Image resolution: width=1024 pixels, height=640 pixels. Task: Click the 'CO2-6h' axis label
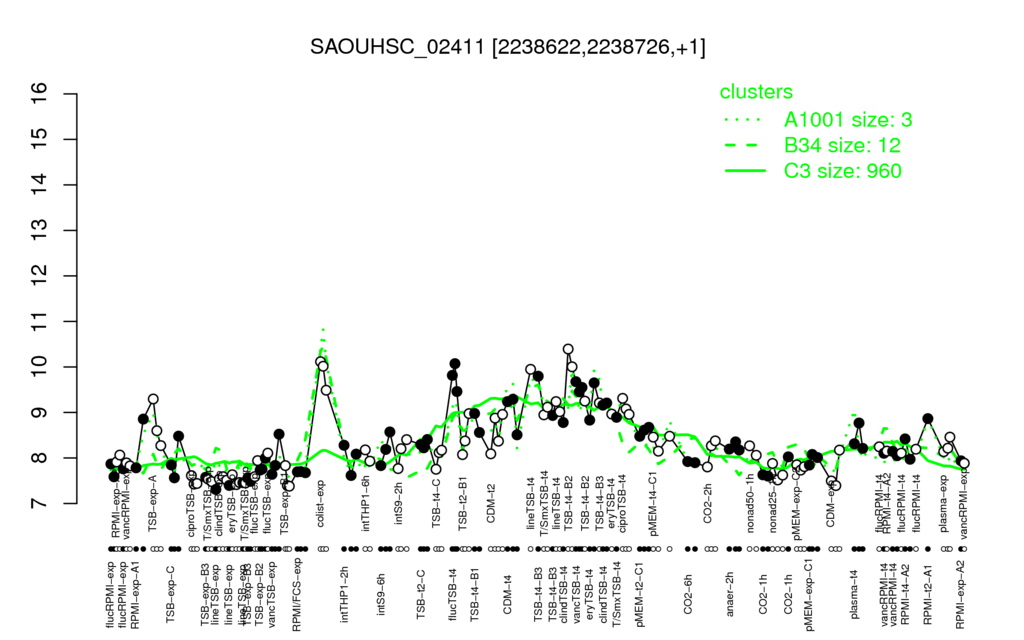(688, 593)
